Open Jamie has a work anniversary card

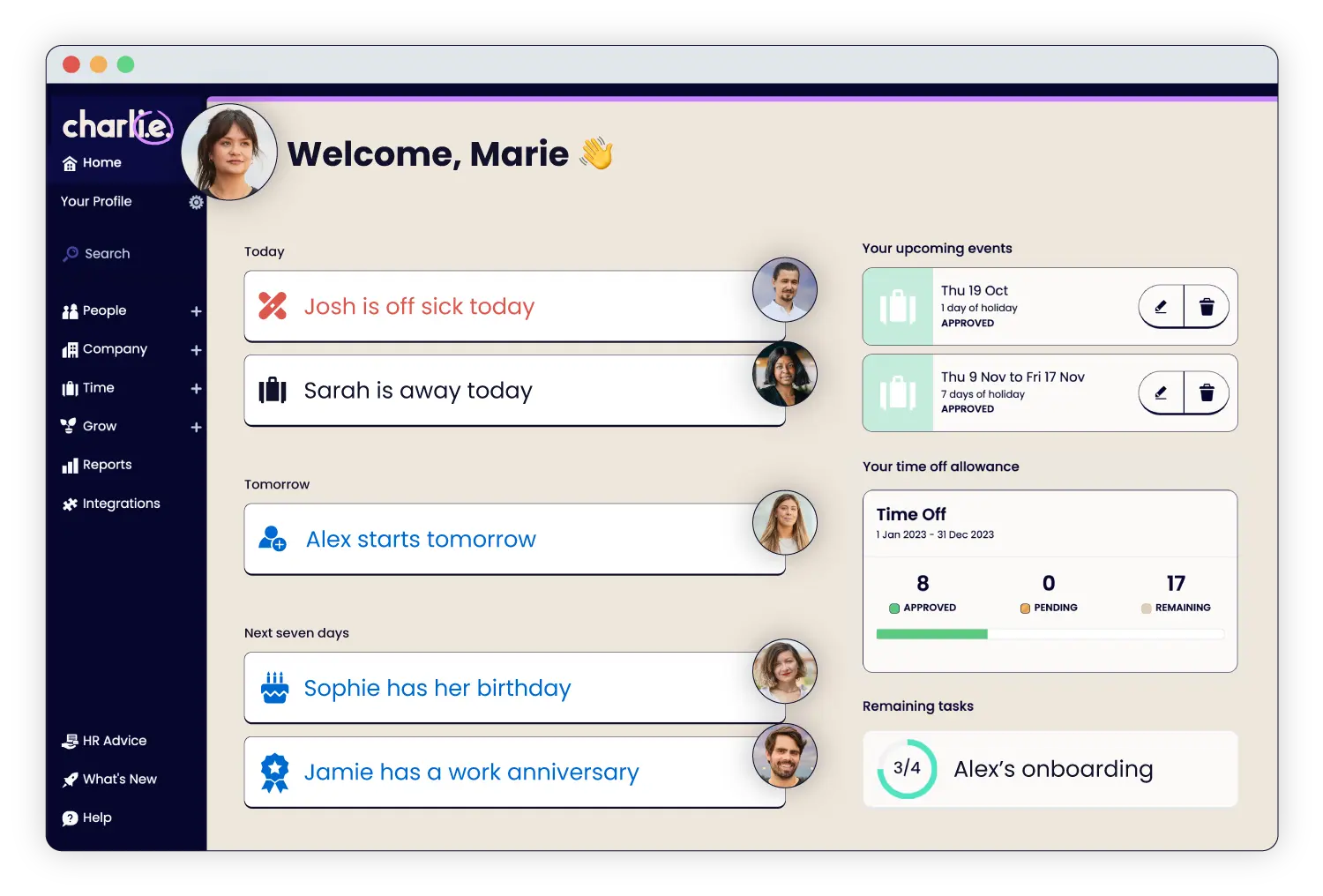point(514,773)
